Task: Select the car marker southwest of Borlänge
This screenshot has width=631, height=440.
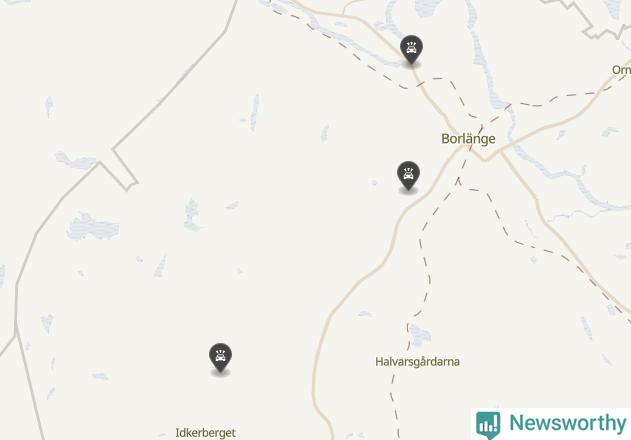Action: click(x=408, y=175)
